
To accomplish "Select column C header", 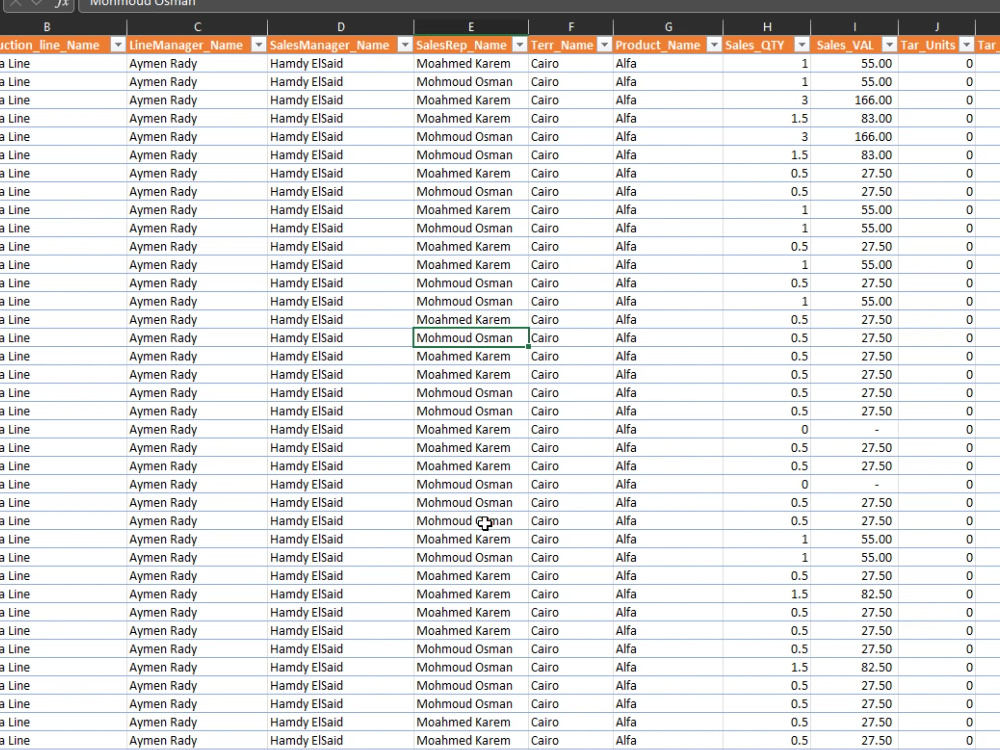I will tap(197, 27).
